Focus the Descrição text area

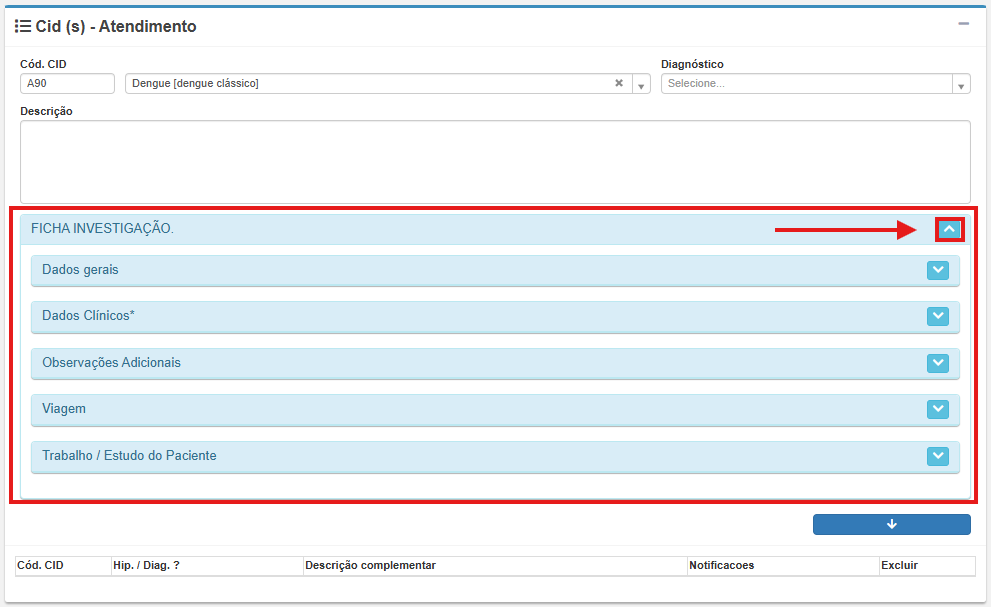(x=495, y=161)
